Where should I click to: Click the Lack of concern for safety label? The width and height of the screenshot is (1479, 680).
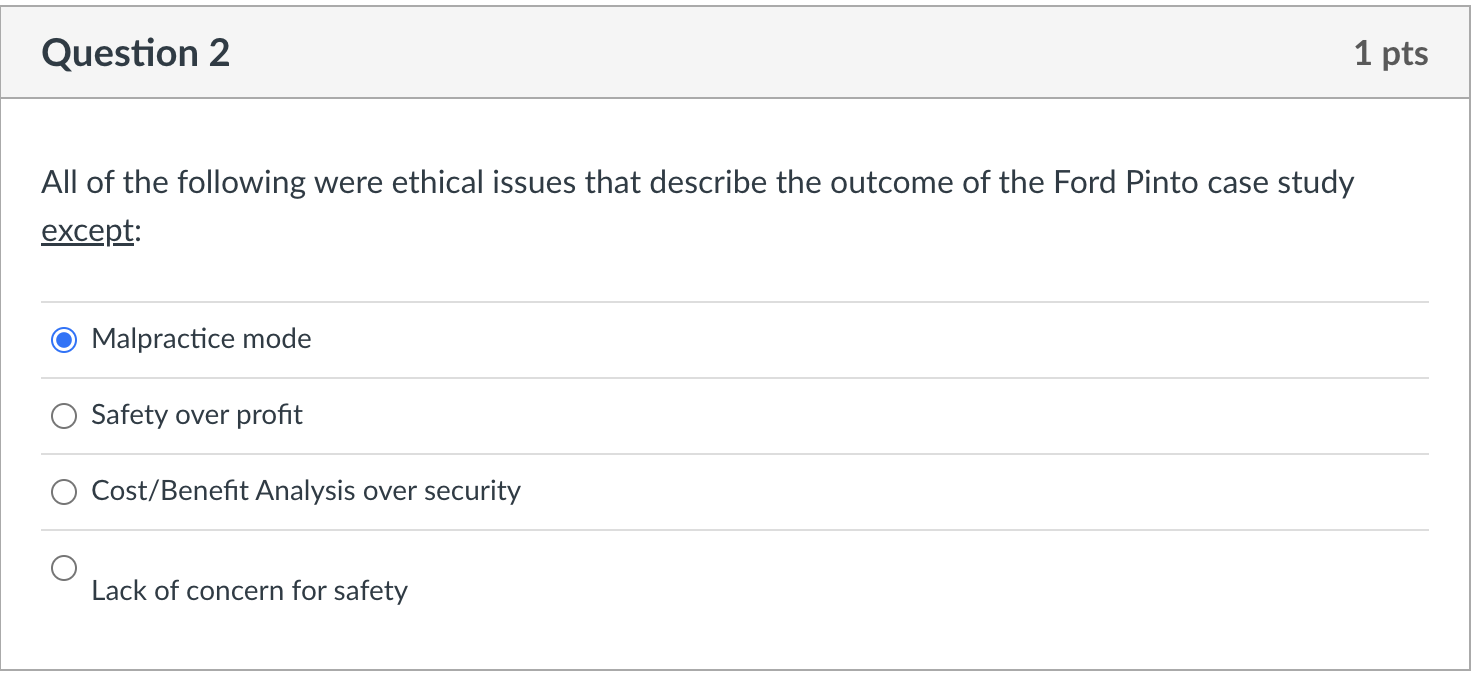pyautogui.click(x=250, y=591)
